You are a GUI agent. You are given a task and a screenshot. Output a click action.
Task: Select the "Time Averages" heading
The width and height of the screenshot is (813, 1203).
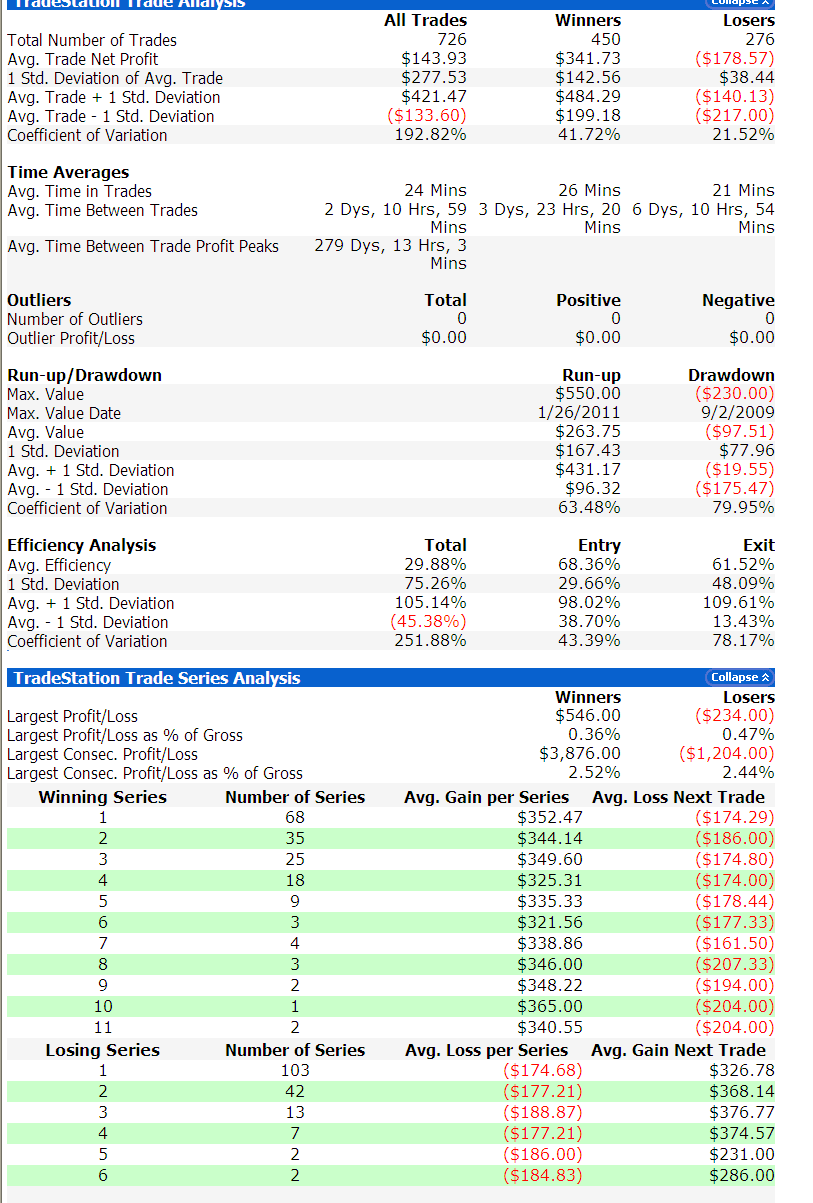68,172
